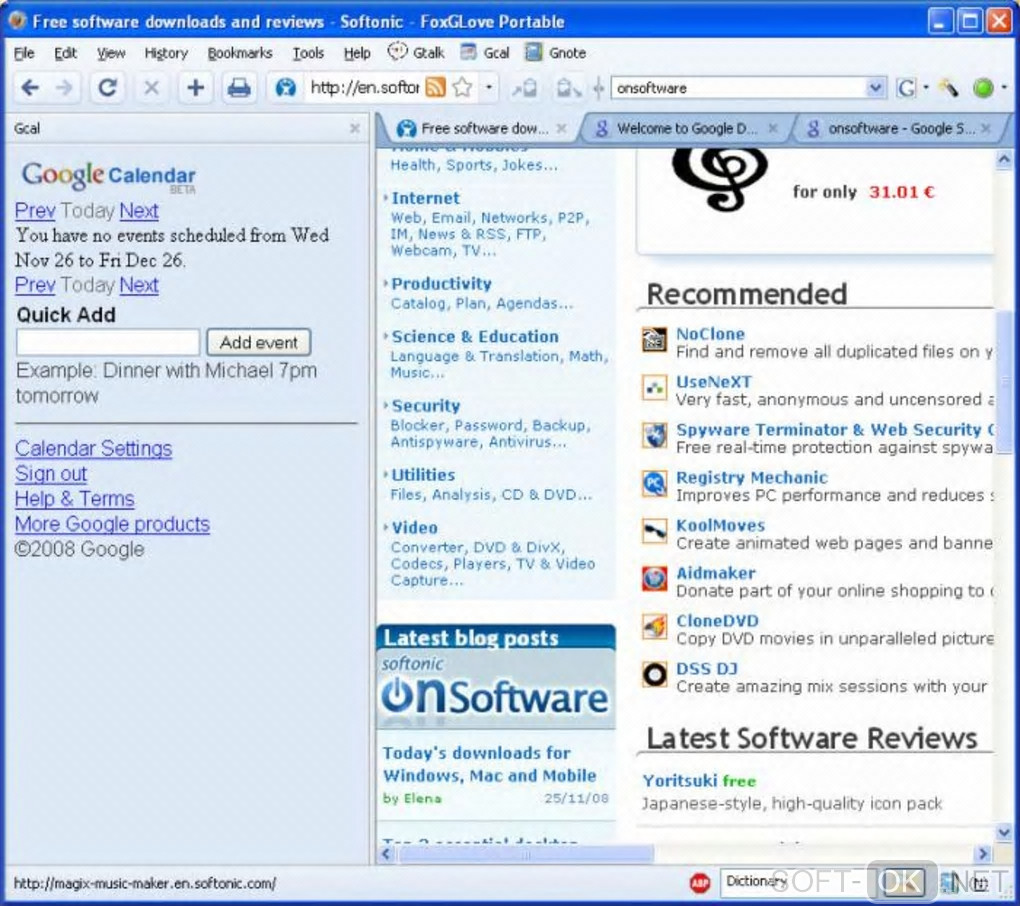
Task: Open the Tools menu
Action: (x=308, y=53)
